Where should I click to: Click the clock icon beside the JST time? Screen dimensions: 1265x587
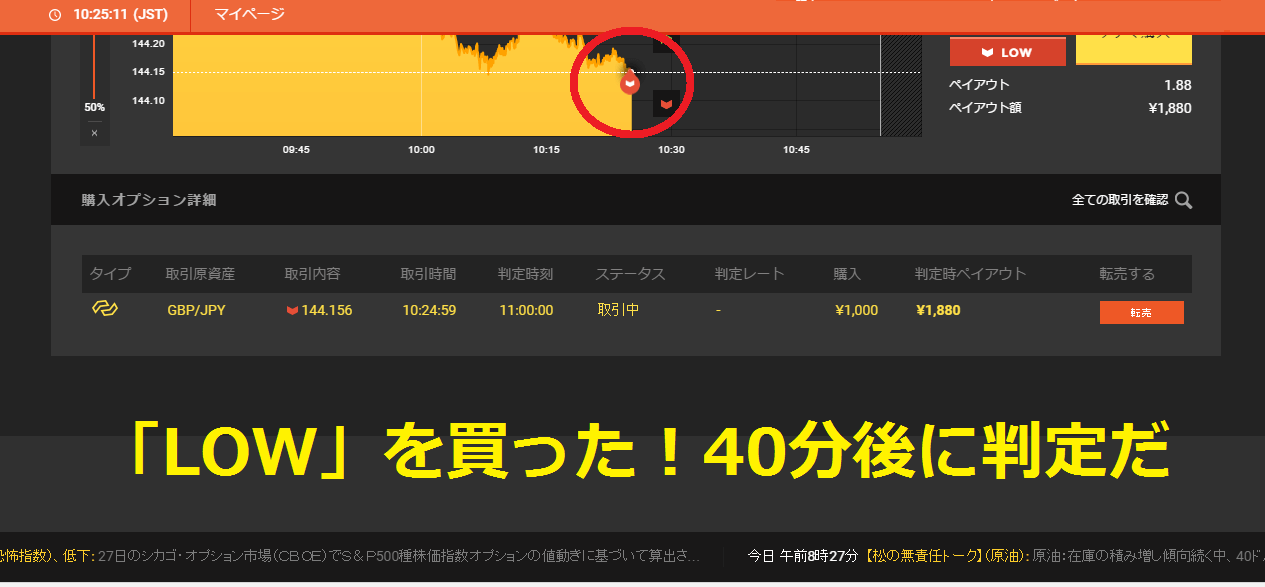click(x=54, y=15)
